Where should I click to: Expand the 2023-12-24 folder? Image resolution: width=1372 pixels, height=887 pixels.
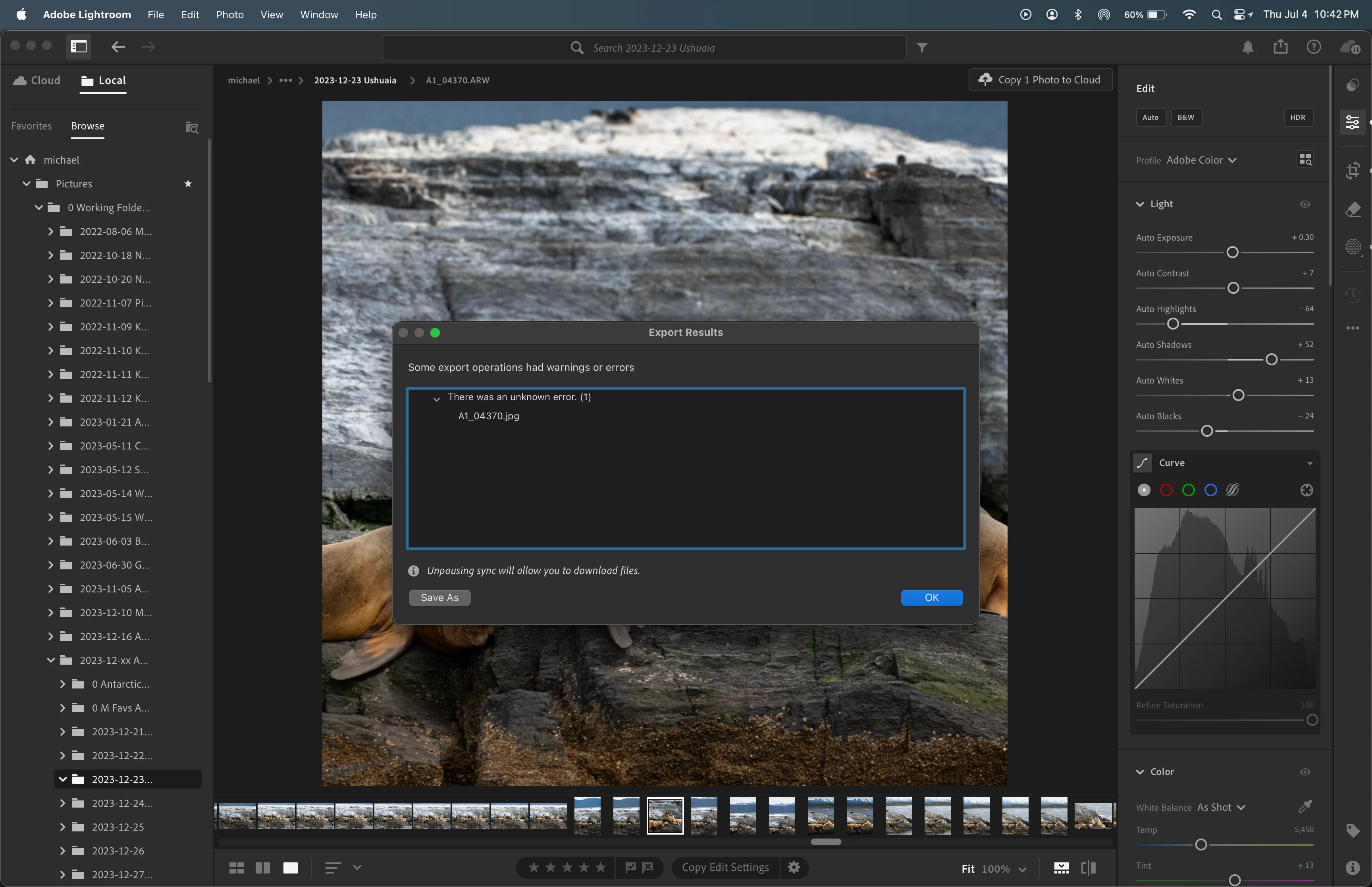click(x=63, y=803)
